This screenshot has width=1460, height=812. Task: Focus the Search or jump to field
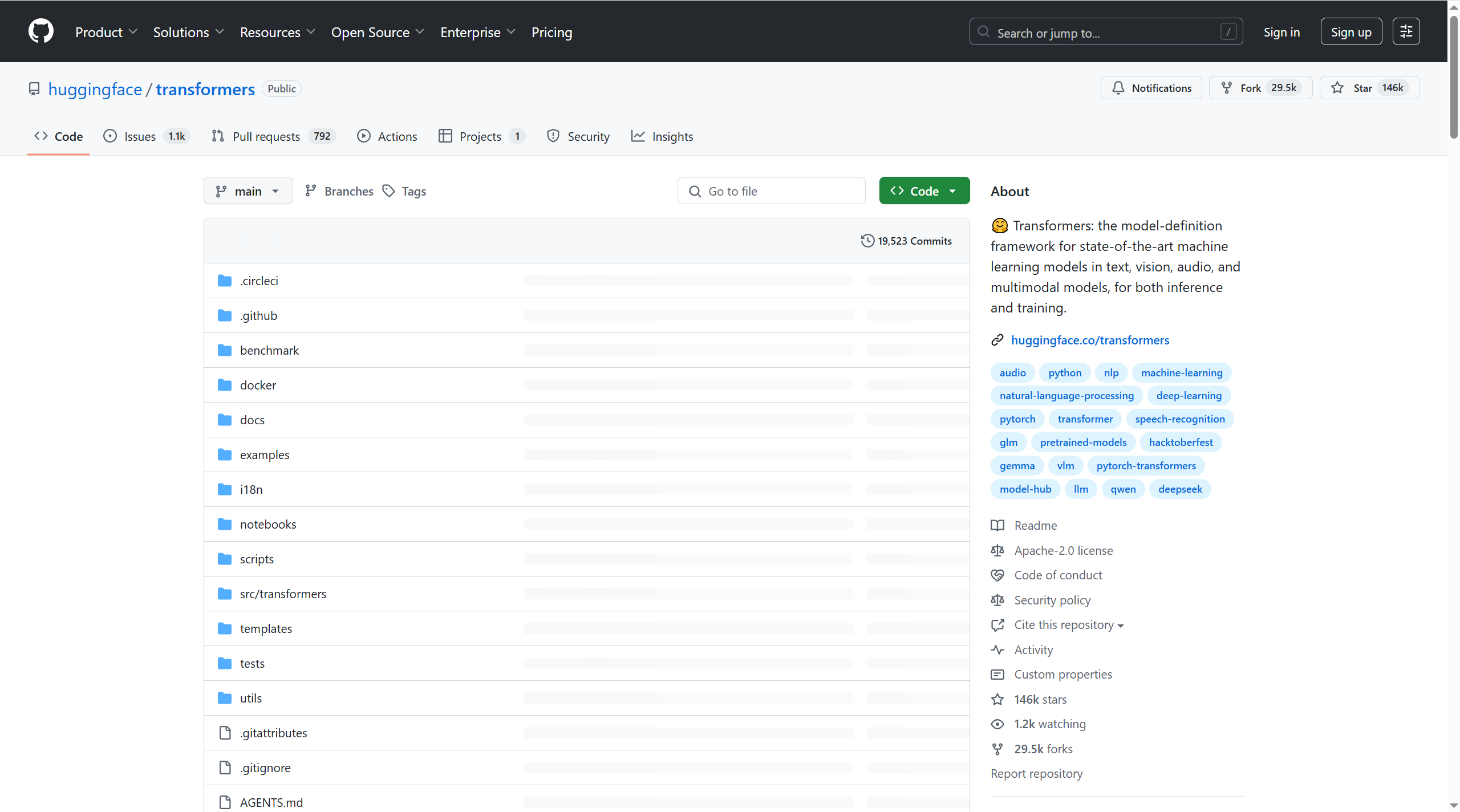click(1106, 32)
